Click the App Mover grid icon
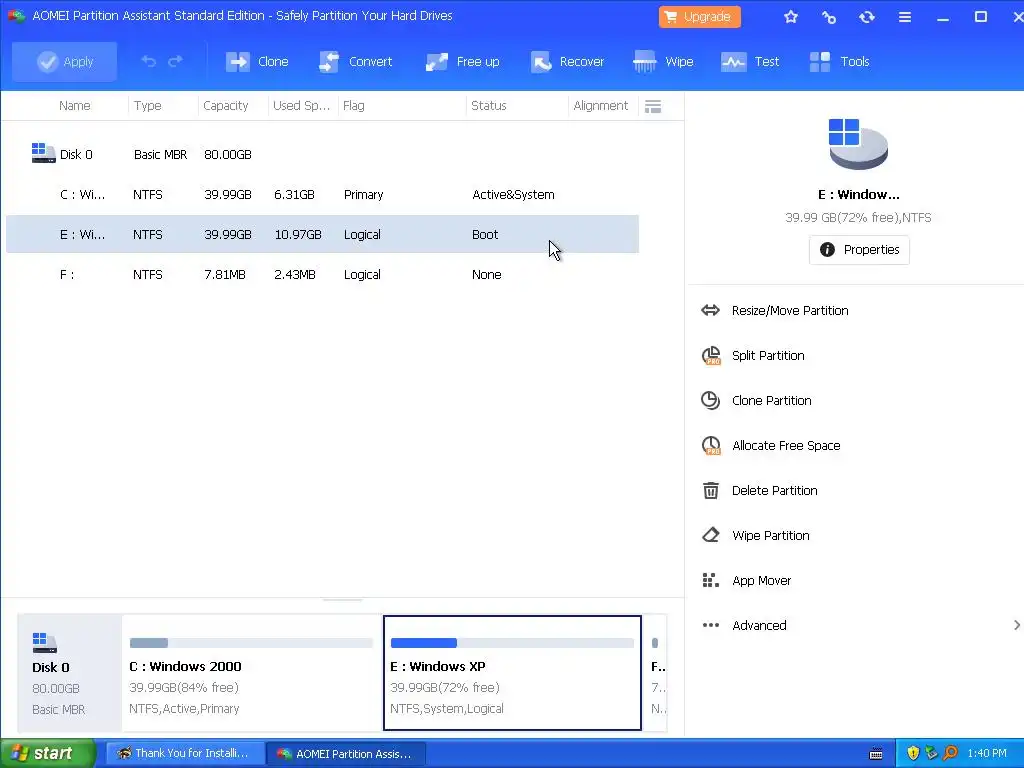Viewport: 1024px width, 768px height. pyautogui.click(x=711, y=581)
